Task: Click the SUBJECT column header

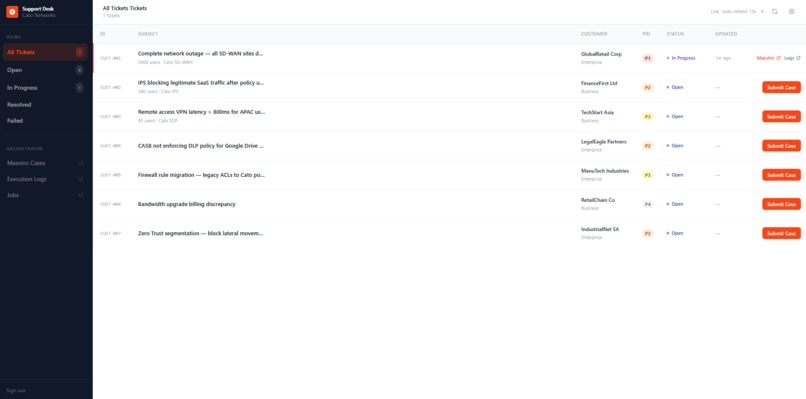Action: pyautogui.click(x=148, y=34)
